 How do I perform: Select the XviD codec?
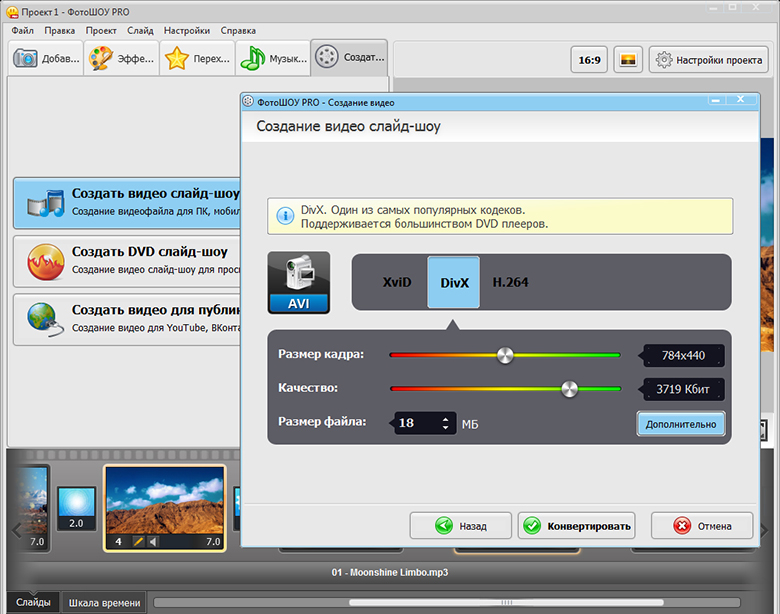coord(397,282)
